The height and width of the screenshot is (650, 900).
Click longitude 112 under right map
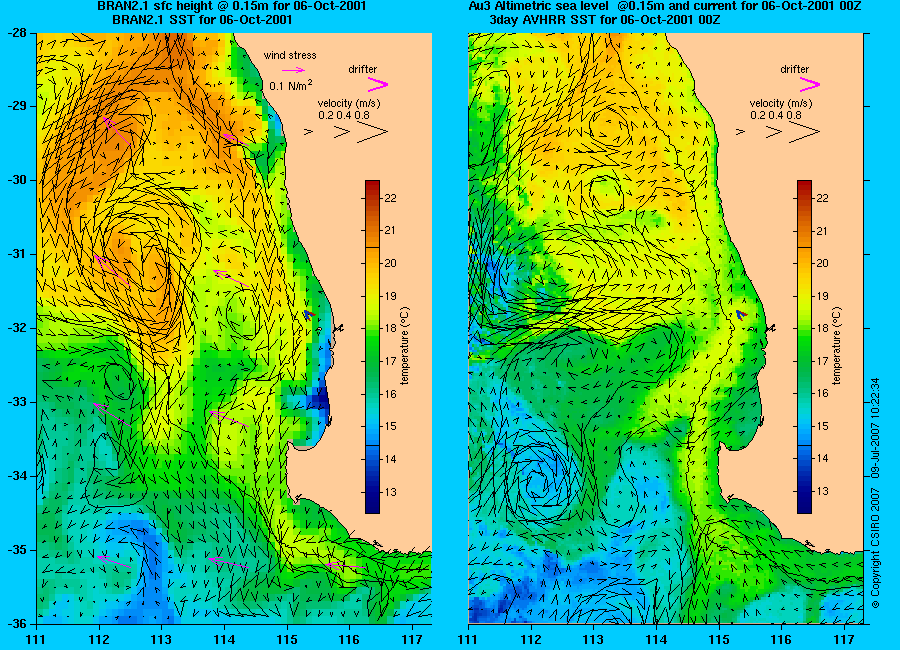pos(531,640)
